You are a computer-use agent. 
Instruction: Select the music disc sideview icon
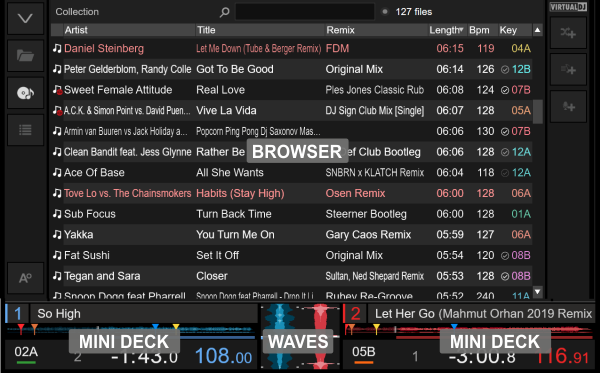click(25, 93)
